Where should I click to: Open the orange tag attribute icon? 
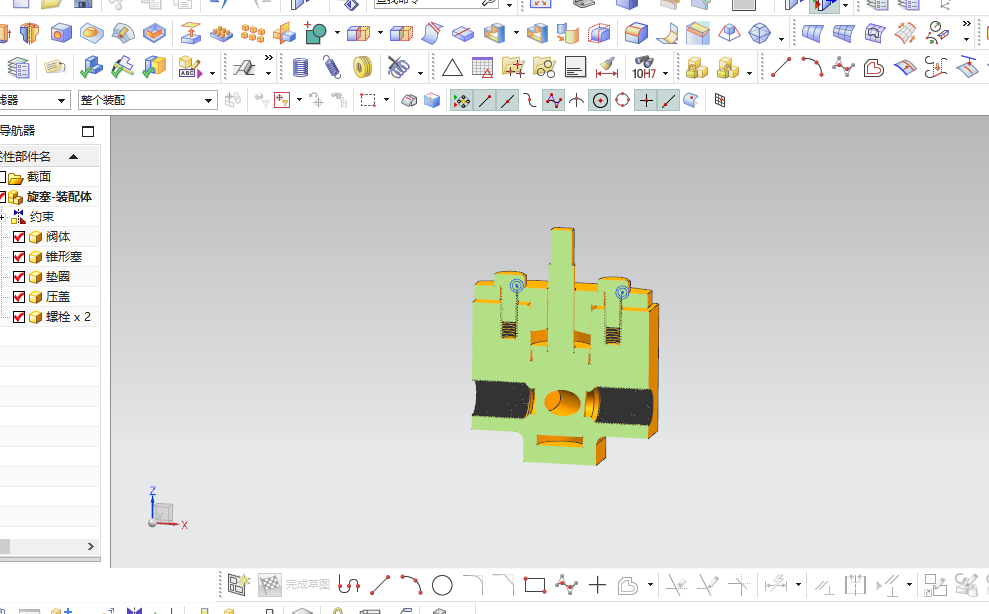click(55, 67)
